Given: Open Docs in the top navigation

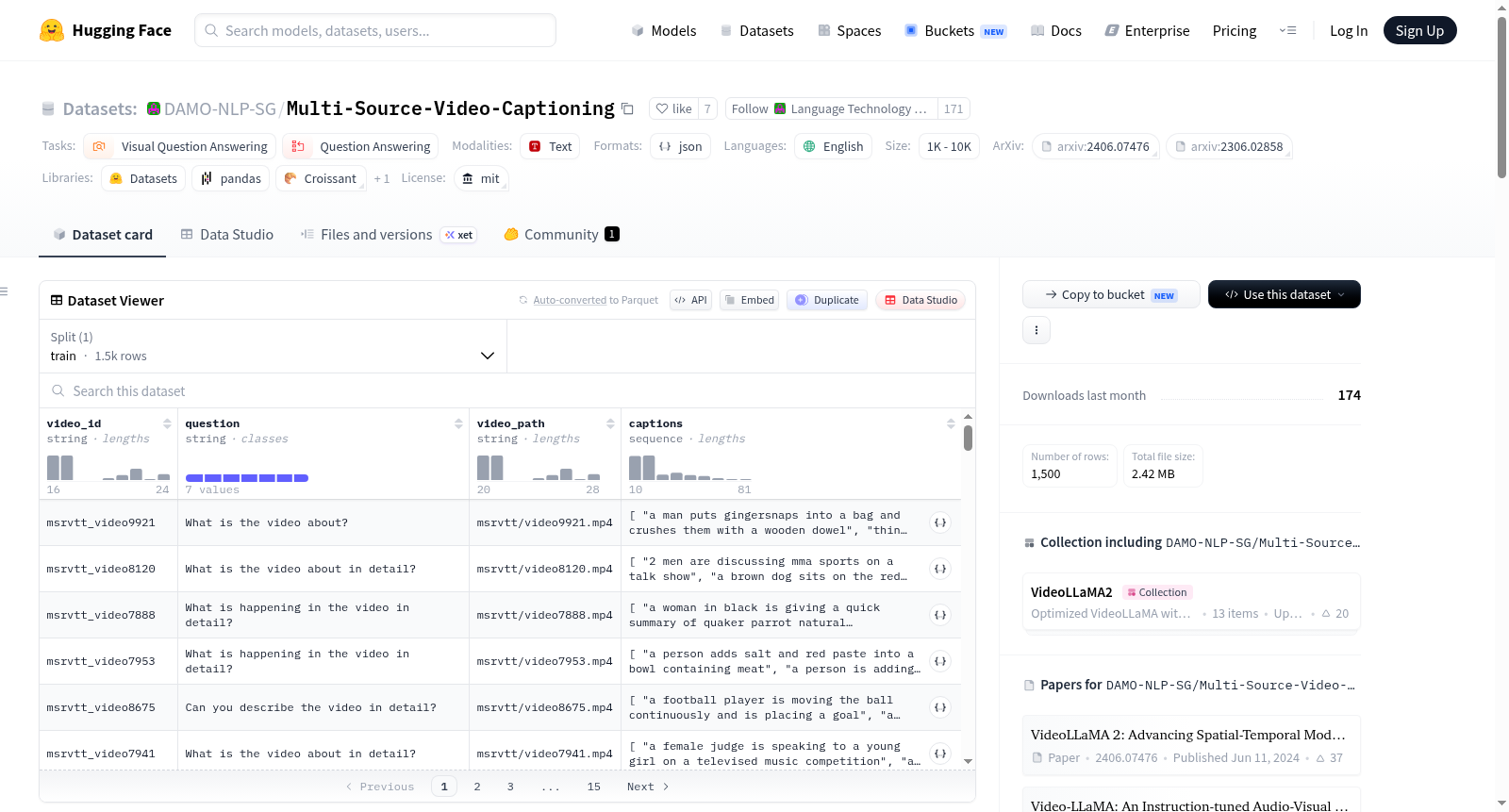Looking at the screenshot, I should (1055, 30).
